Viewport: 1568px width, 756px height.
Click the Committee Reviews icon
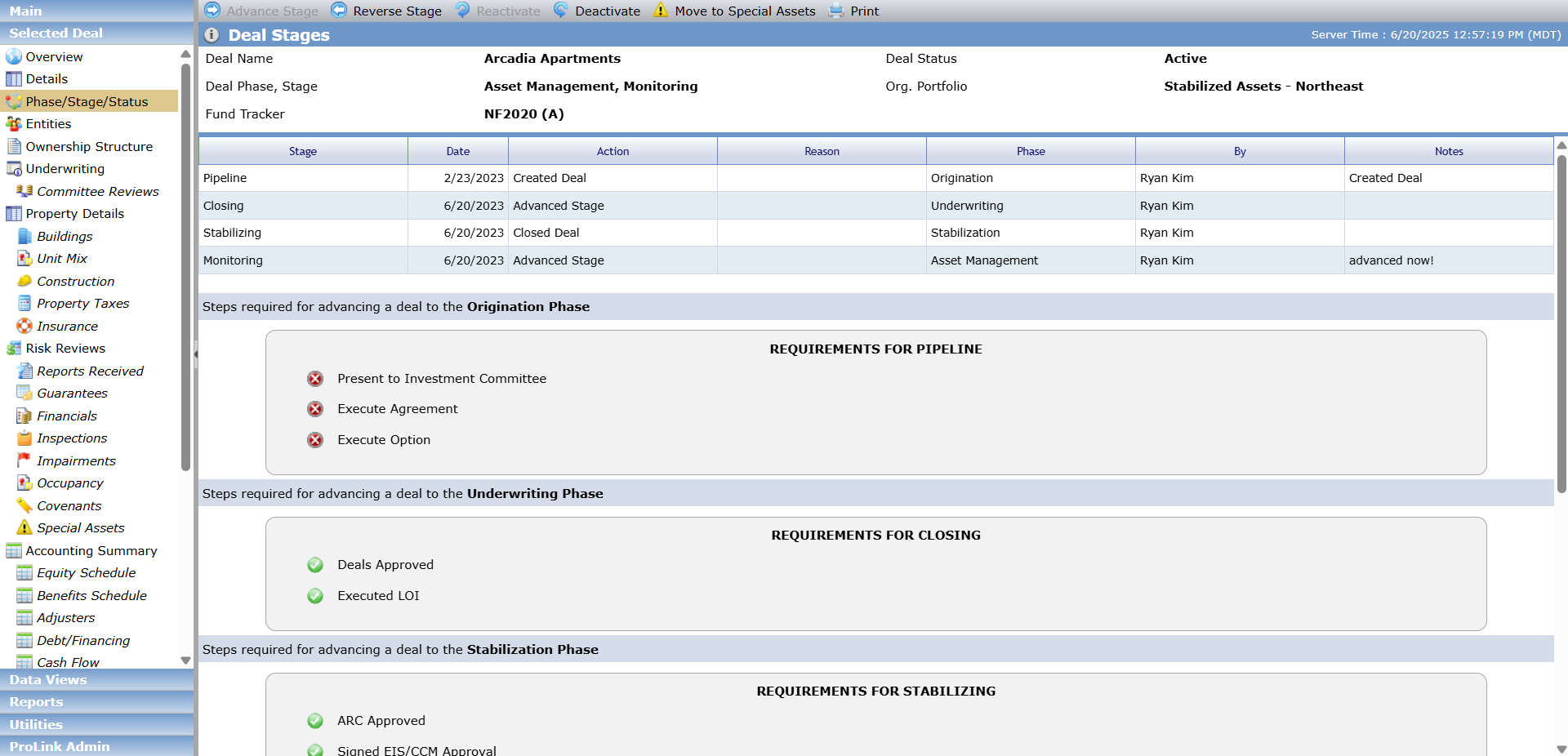pos(24,191)
